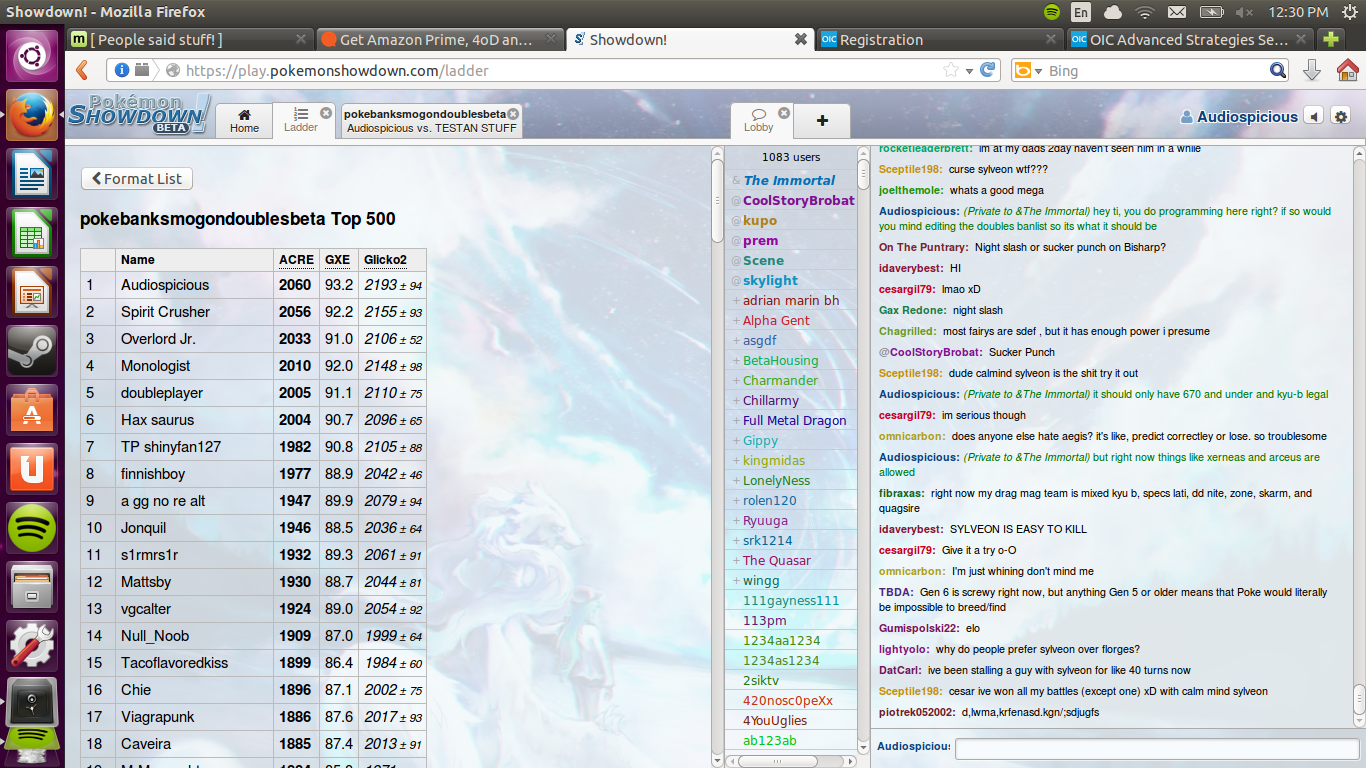
Task: Open The Immortal in the user list
Action: (x=789, y=180)
